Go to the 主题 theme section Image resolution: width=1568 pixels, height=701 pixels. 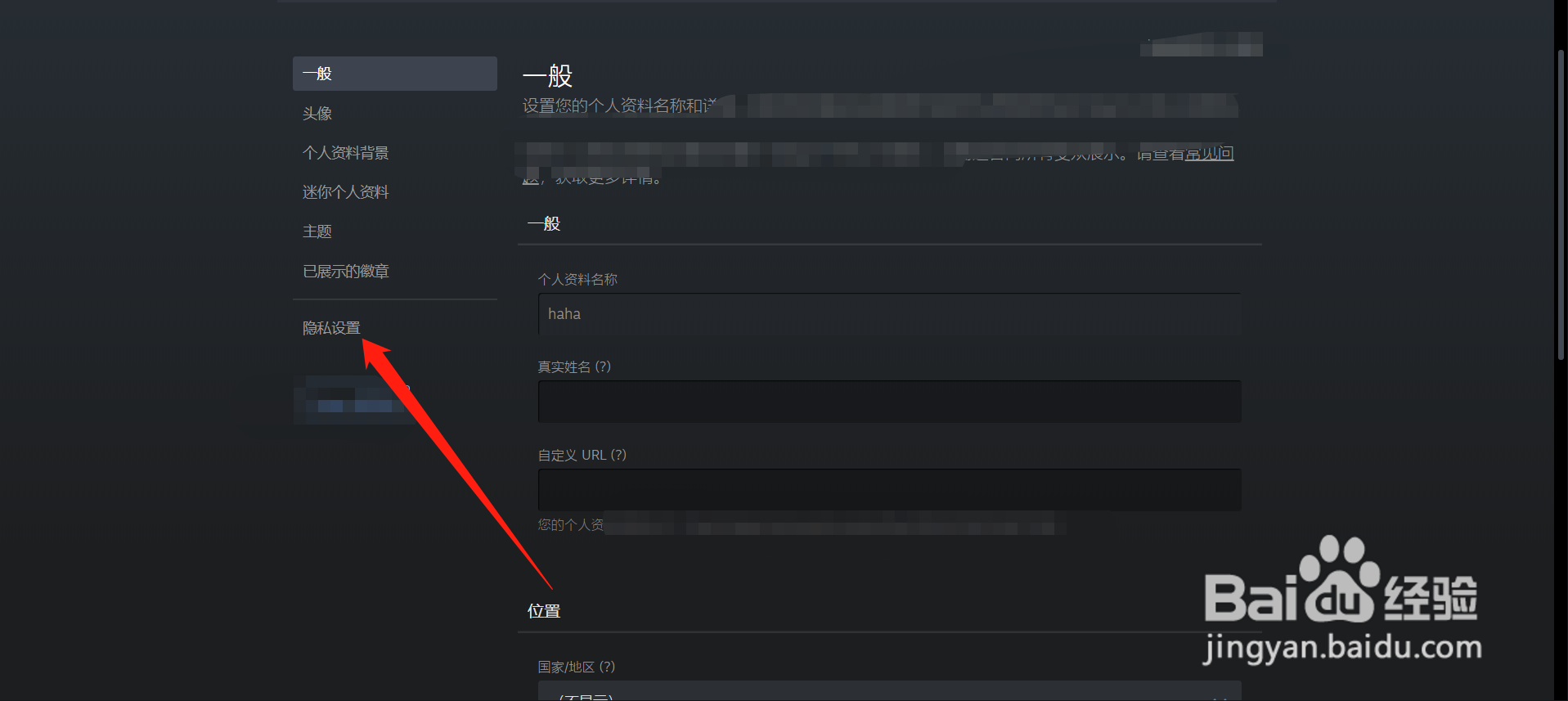pyautogui.click(x=317, y=231)
